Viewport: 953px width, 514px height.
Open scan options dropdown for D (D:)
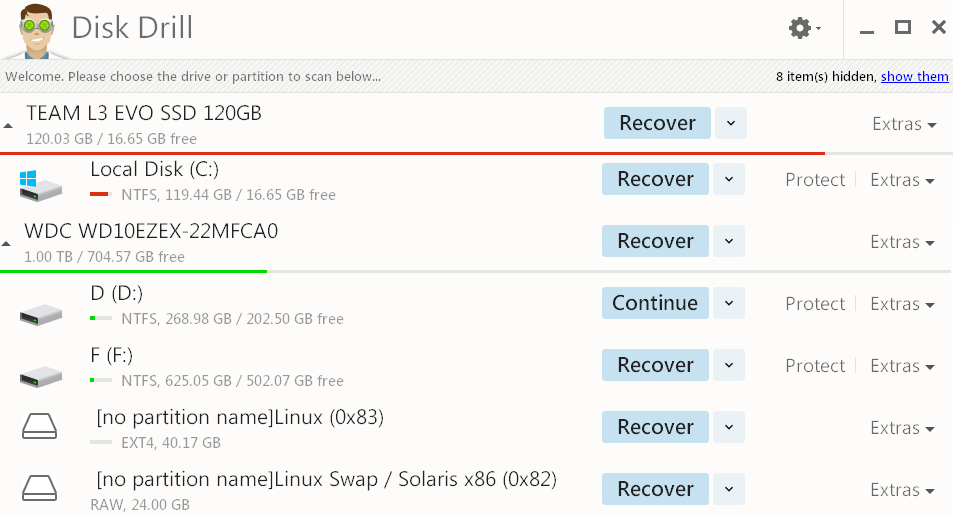(729, 304)
